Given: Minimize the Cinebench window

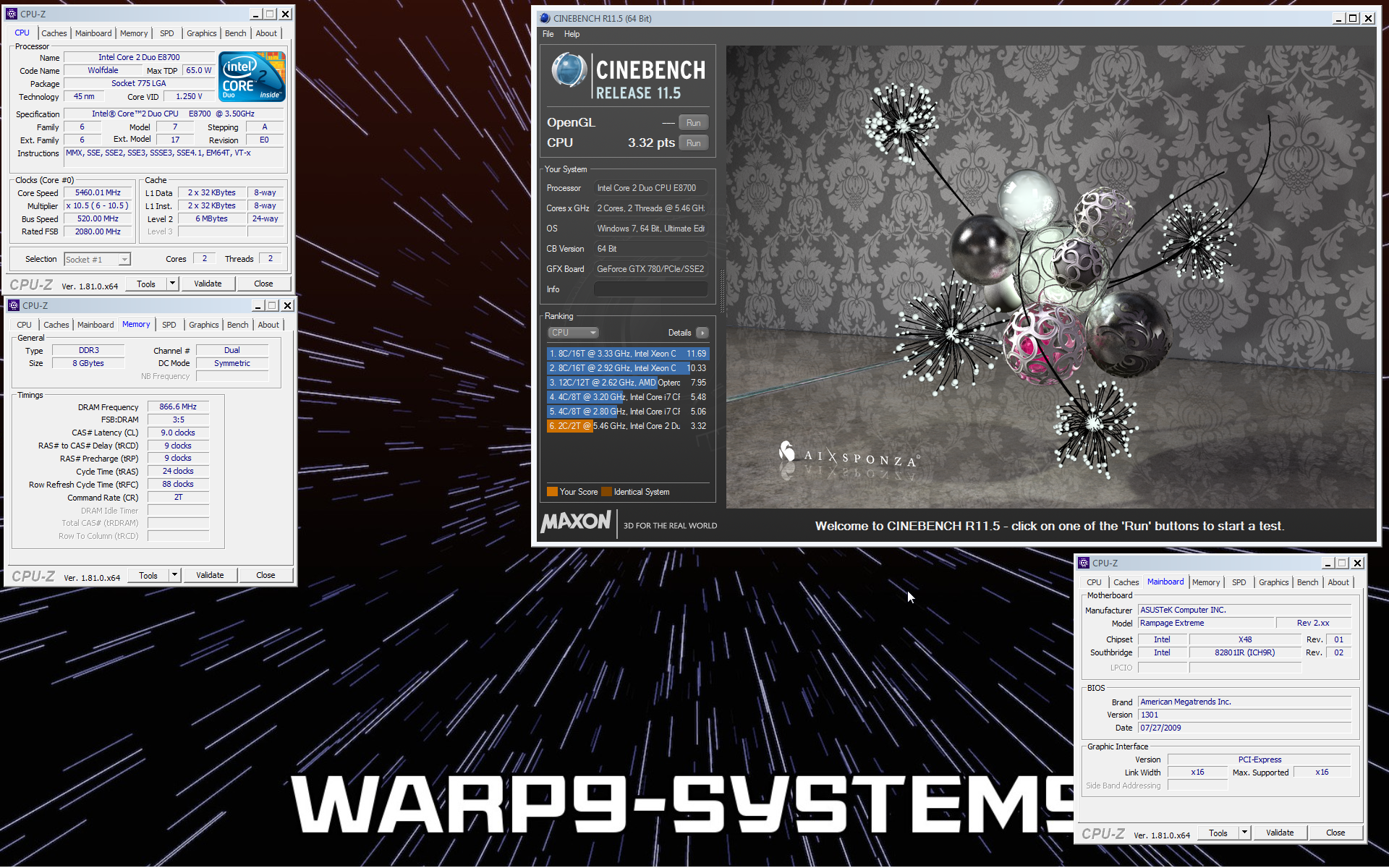Looking at the screenshot, I should [x=1338, y=18].
